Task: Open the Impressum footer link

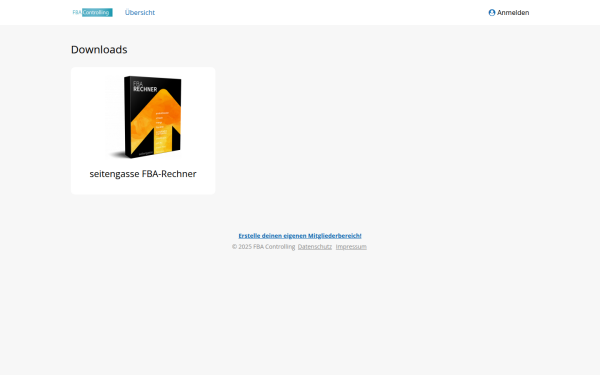Action: [x=351, y=247]
